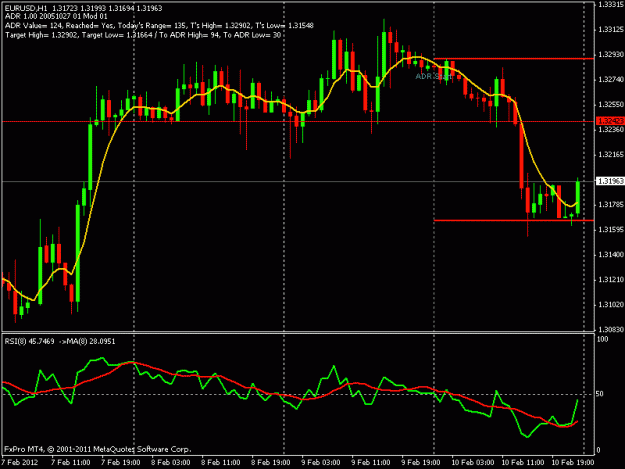The height and width of the screenshot is (469, 625).
Task: Click the 1.31210 price scale value
Action: tap(611, 280)
